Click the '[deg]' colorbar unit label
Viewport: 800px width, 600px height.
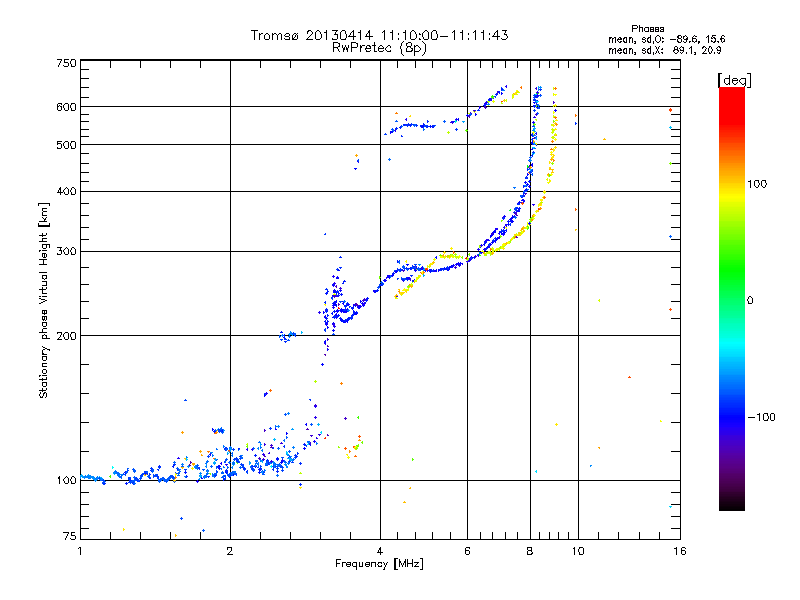coord(734,80)
